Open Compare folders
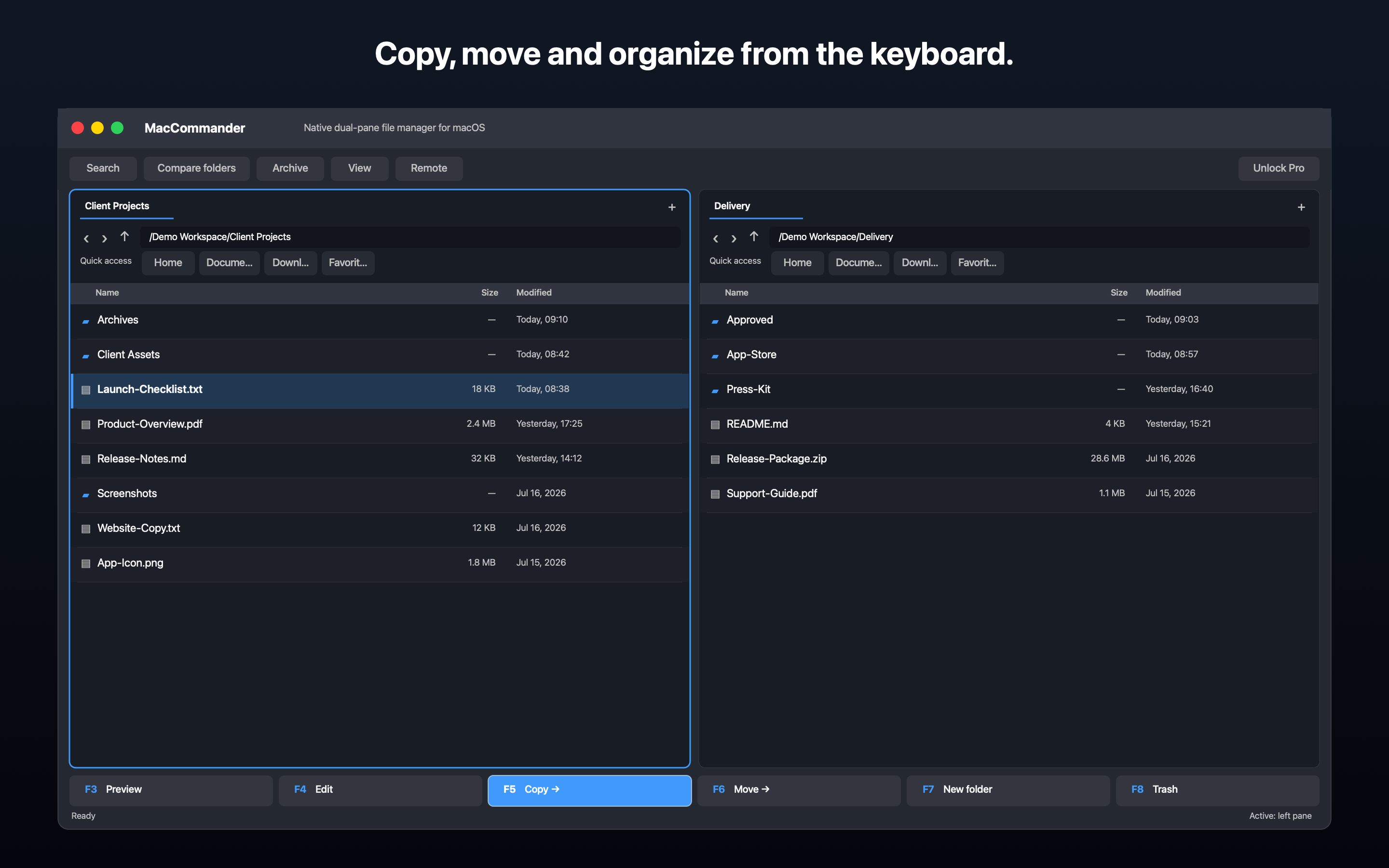The width and height of the screenshot is (1389, 868). tap(196, 168)
